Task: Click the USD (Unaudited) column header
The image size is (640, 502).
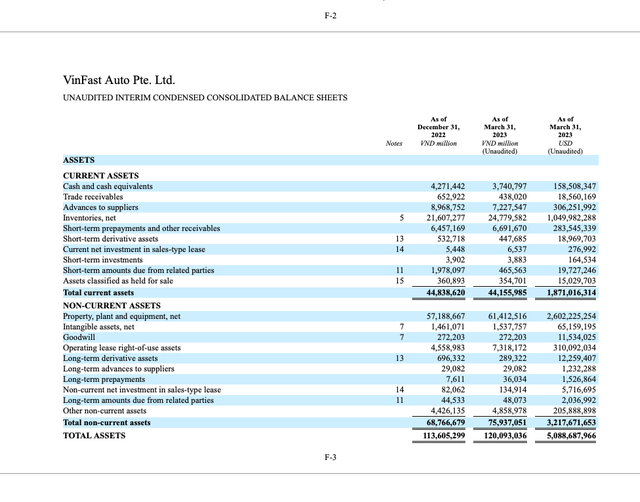Action: point(565,134)
